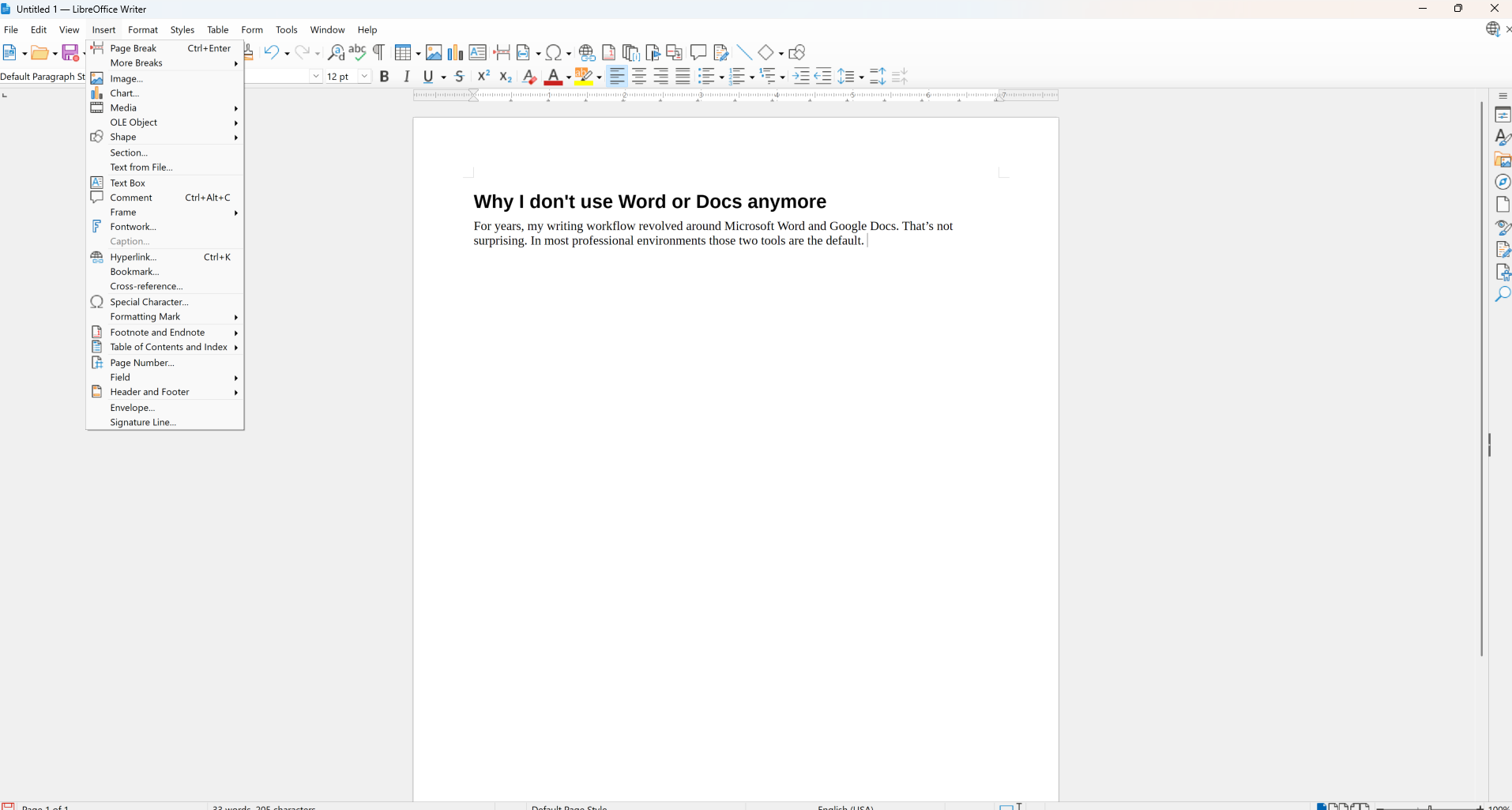The width and height of the screenshot is (1512, 810).
Task: Apply yellow highlighting color swatch
Action: point(584,77)
